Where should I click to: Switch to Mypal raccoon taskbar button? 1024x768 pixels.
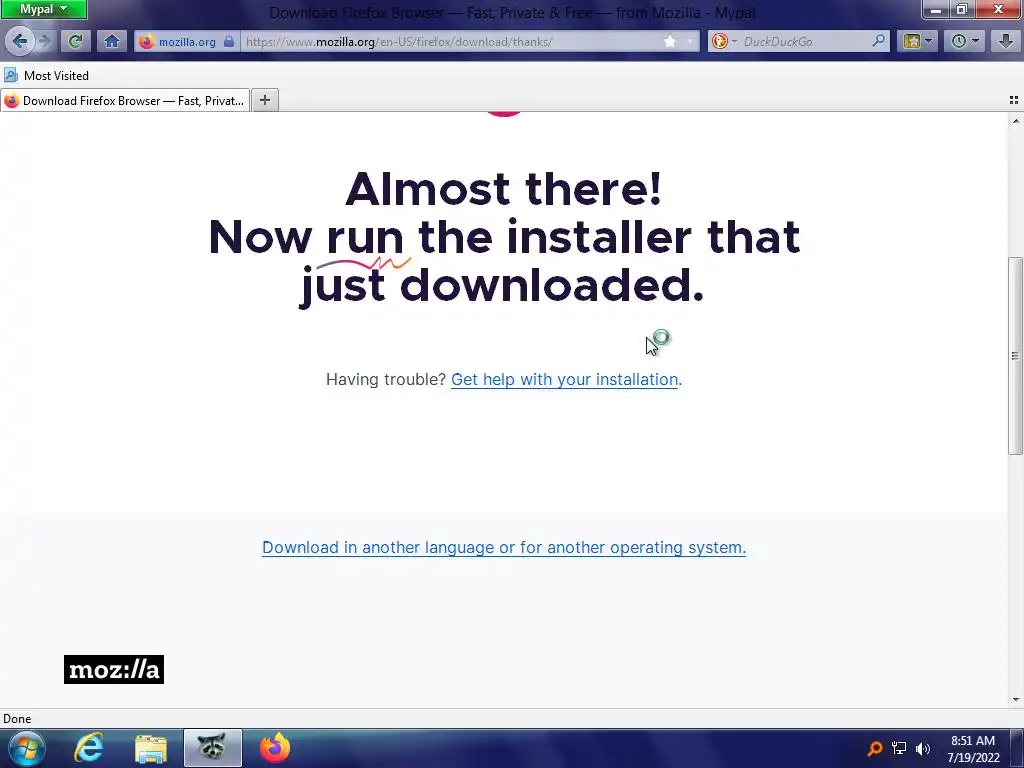tap(212, 748)
